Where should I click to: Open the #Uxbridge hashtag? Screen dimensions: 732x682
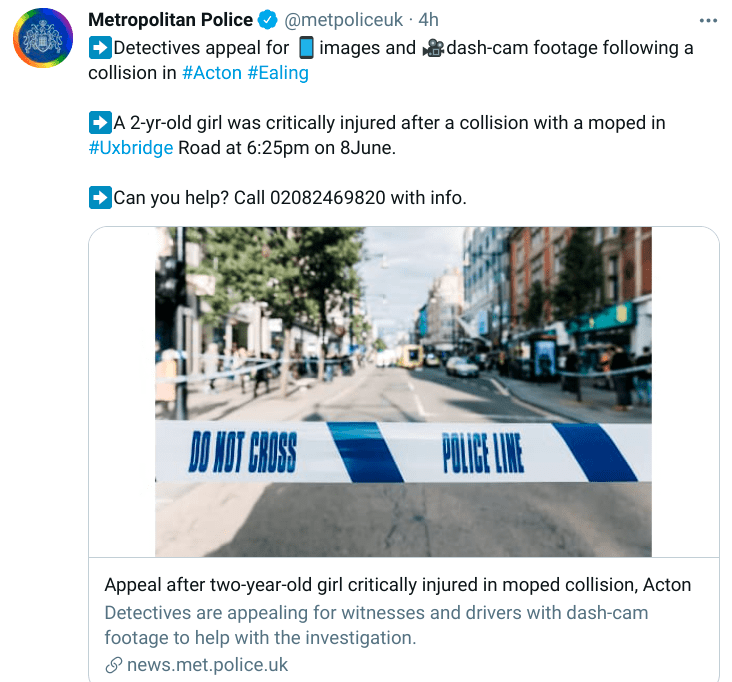click(131, 148)
